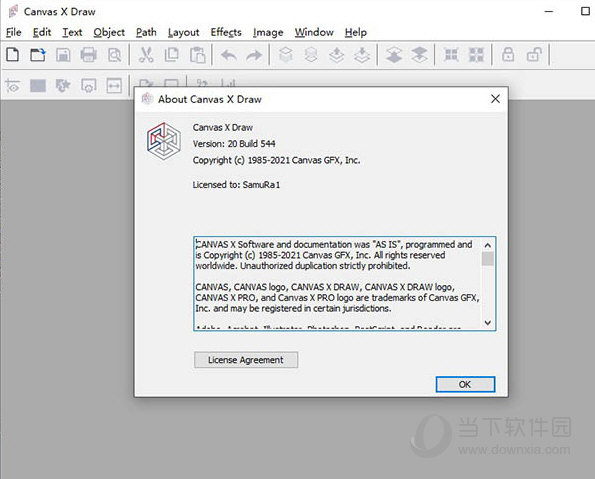Click the License Agreement button
595x479 pixels.
(246, 360)
